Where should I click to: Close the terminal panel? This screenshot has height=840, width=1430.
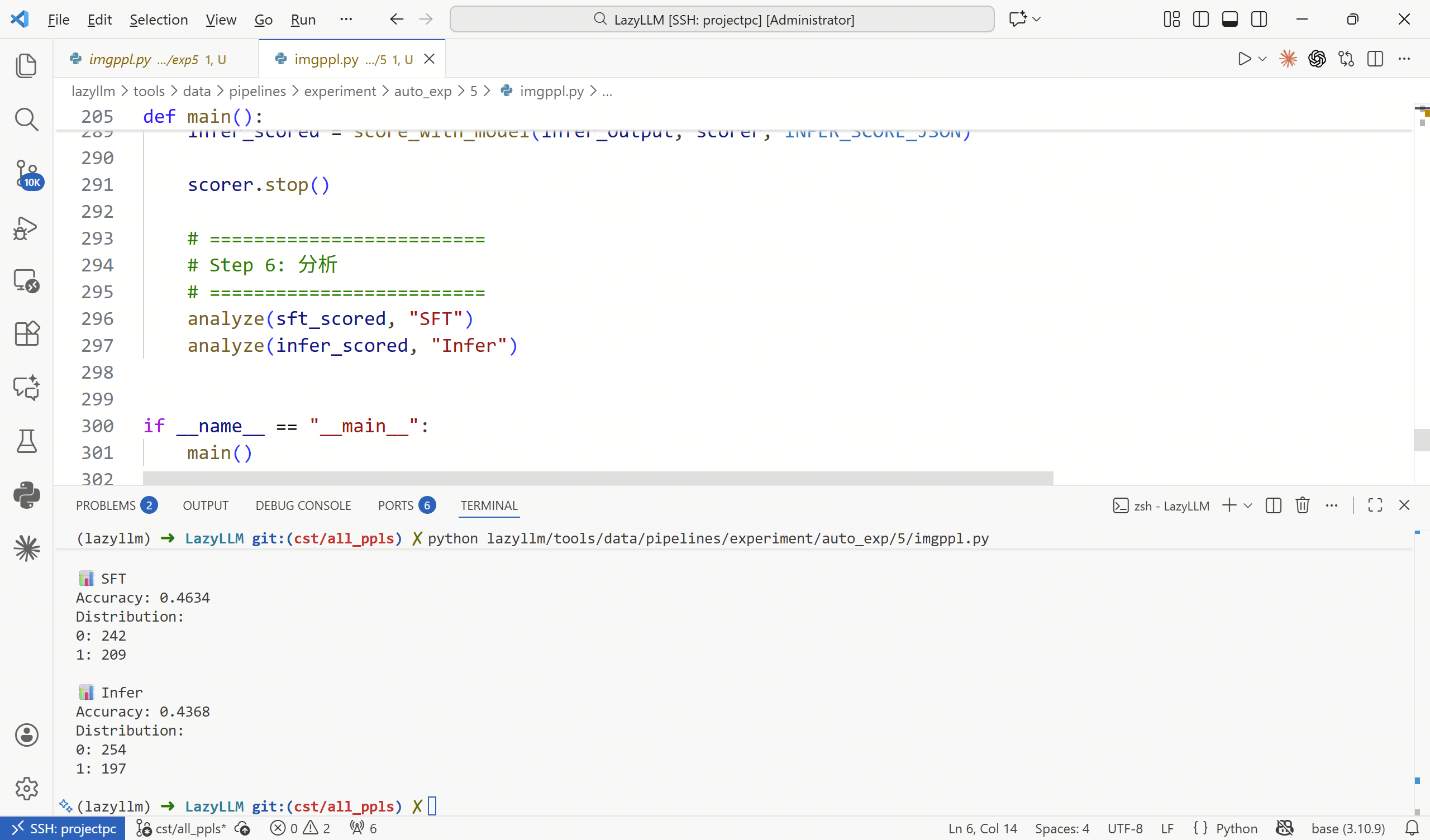pyautogui.click(x=1404, y=505)
